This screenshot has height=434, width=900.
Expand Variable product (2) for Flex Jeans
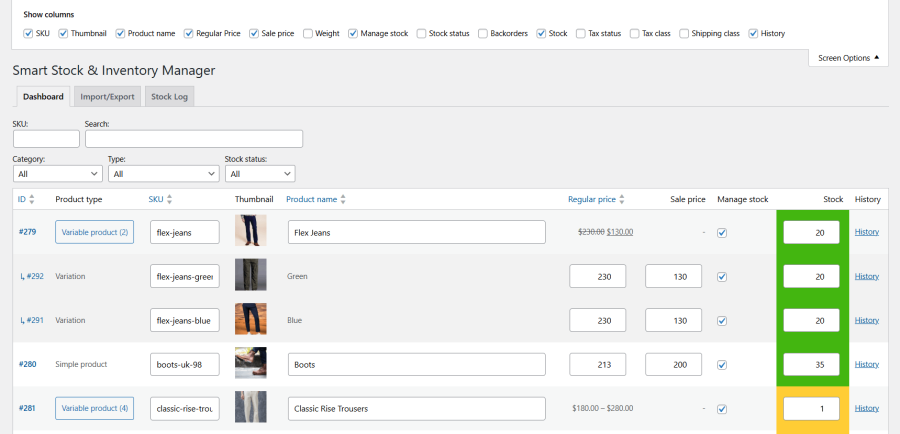pyautogui.click(x=94, y=232)
